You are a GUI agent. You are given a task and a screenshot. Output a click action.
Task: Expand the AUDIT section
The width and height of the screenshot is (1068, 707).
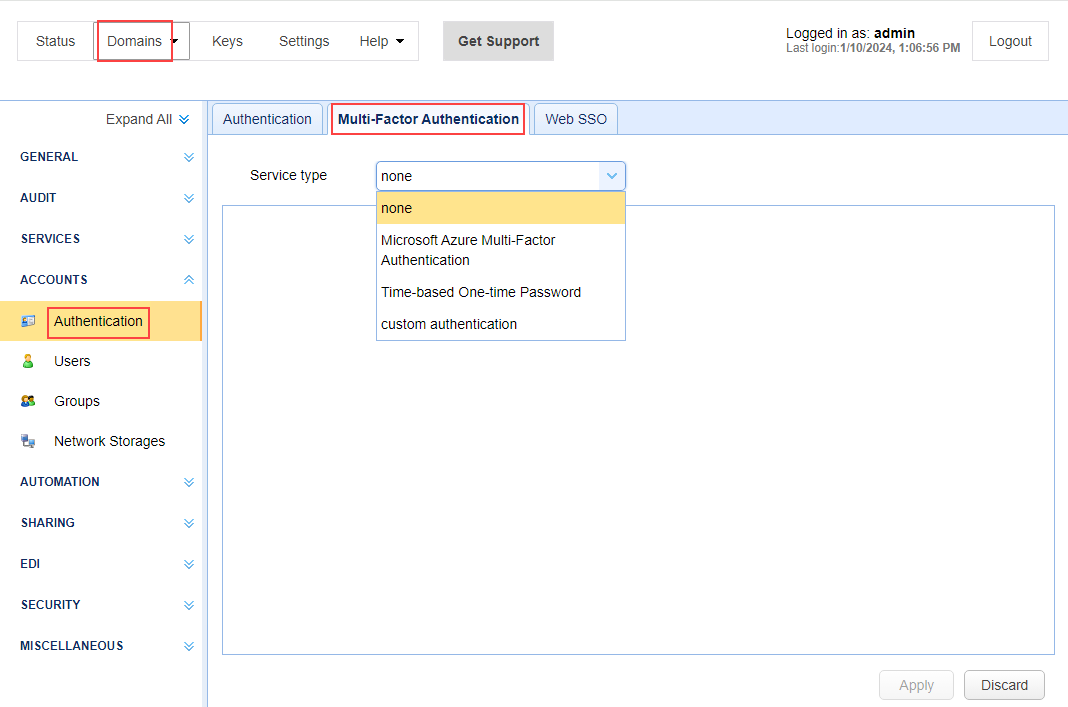point(189,198)
